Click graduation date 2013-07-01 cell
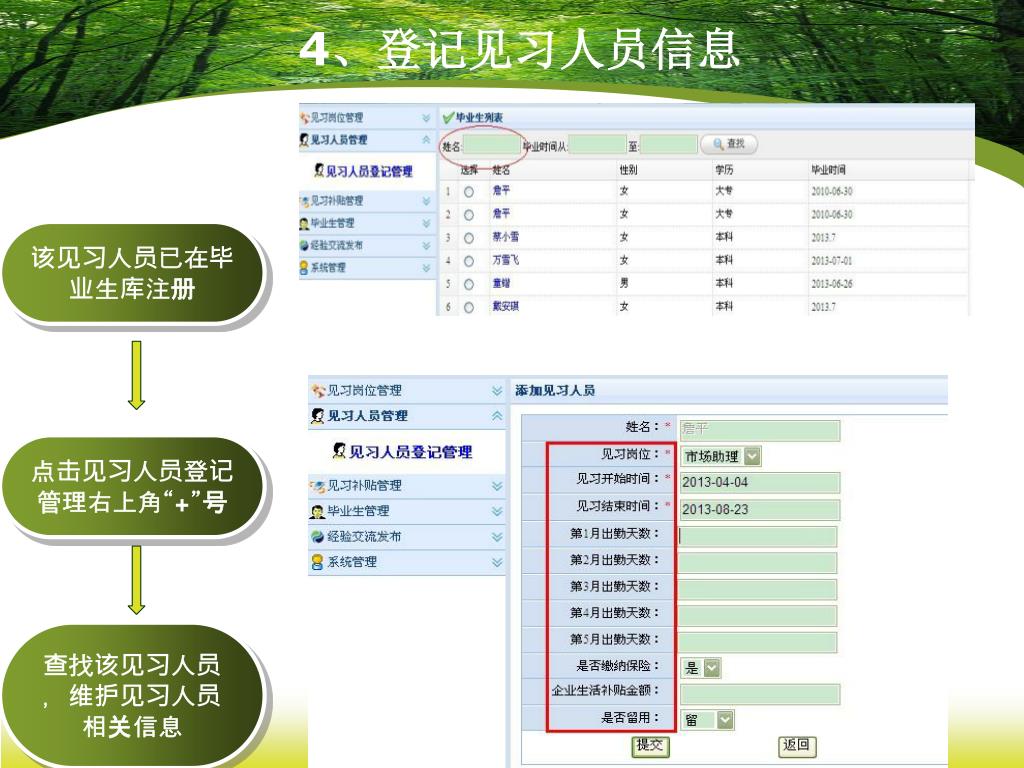Image resolution: width=1024 pixels, height=768 pixels. point(832,261)
